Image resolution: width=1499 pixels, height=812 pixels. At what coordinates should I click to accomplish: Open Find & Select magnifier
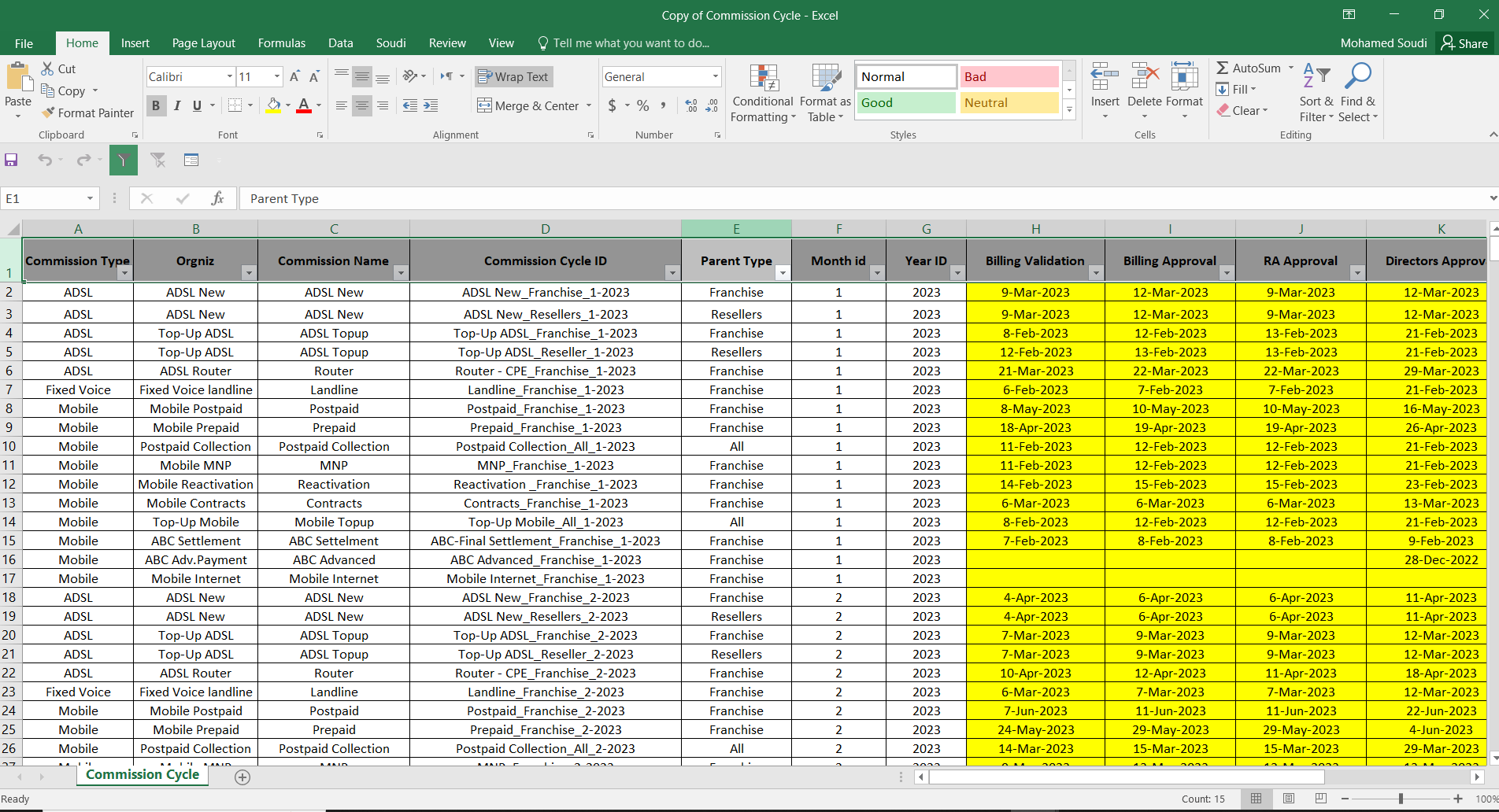click(1358, 93)
